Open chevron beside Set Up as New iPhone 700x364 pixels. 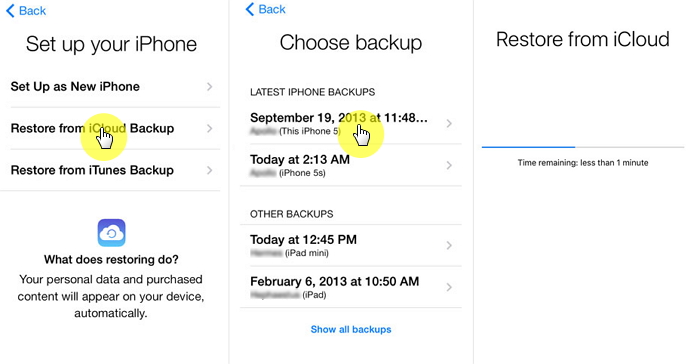tap(210, 87)
